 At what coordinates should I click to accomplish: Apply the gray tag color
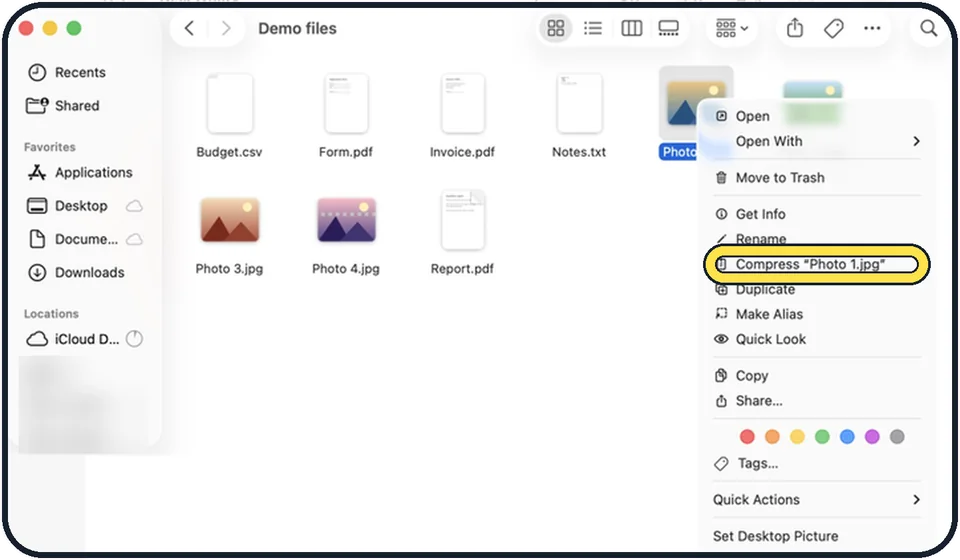point(897,436)
